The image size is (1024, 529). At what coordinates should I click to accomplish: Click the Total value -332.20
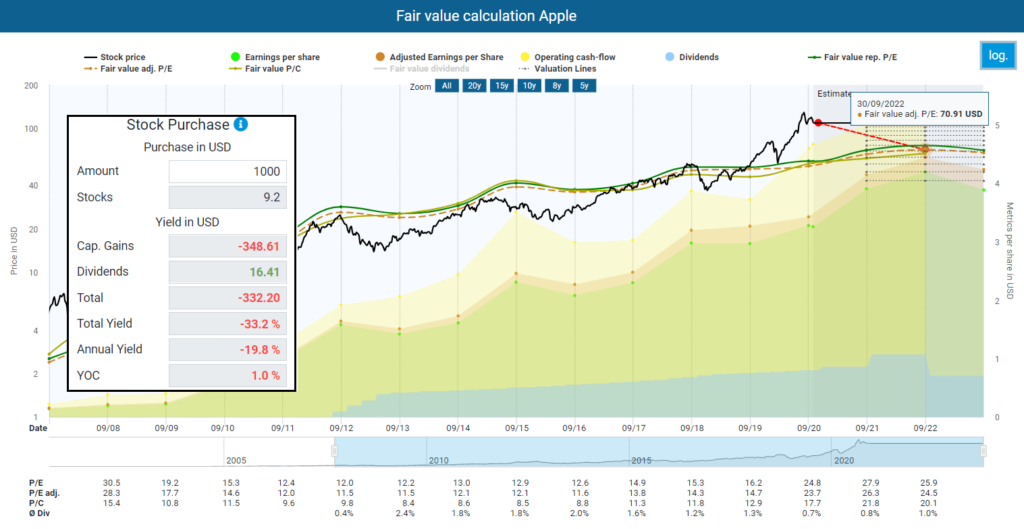[227, 298]
